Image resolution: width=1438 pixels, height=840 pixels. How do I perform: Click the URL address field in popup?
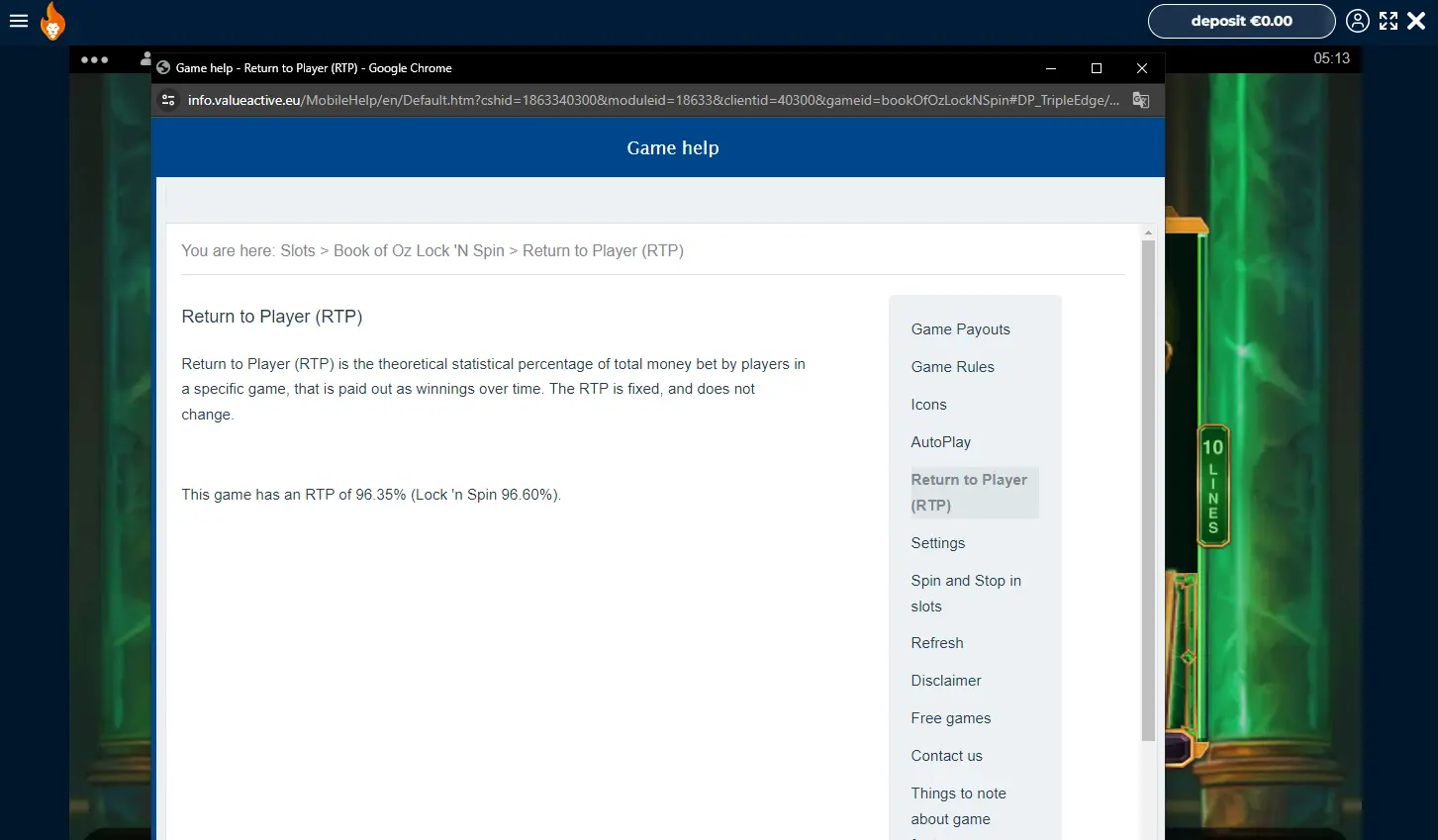coord(654,100)
